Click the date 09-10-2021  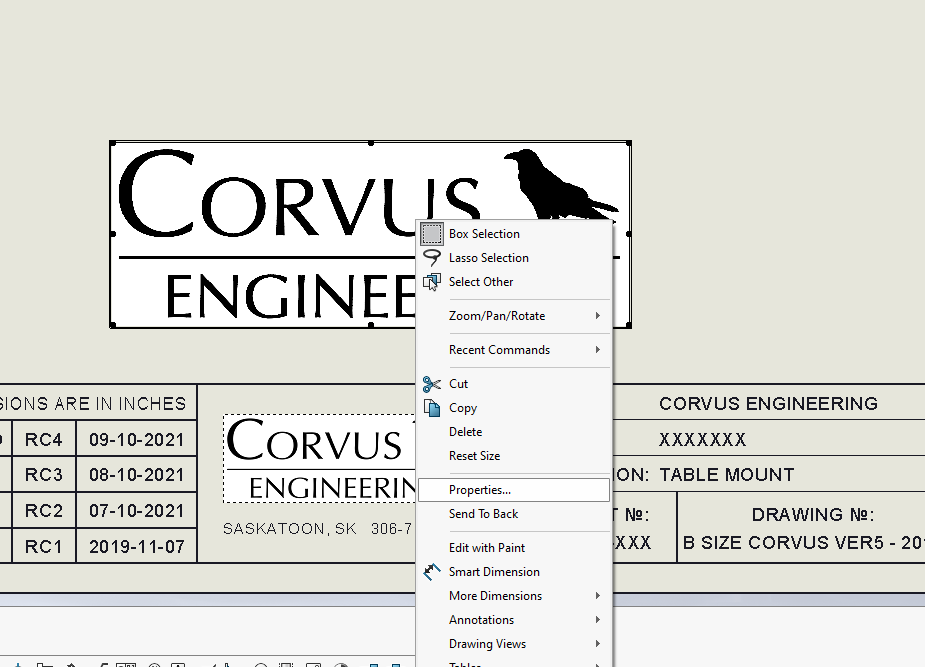click(136, 439)
